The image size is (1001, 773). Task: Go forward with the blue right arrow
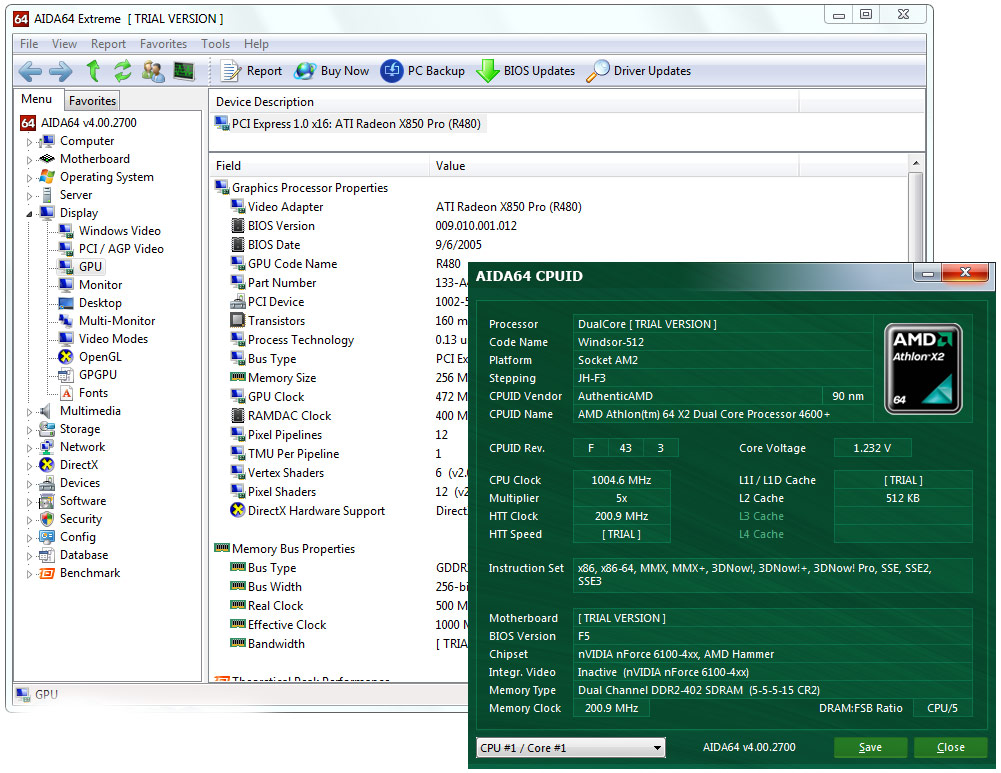(x=61, y=71)
